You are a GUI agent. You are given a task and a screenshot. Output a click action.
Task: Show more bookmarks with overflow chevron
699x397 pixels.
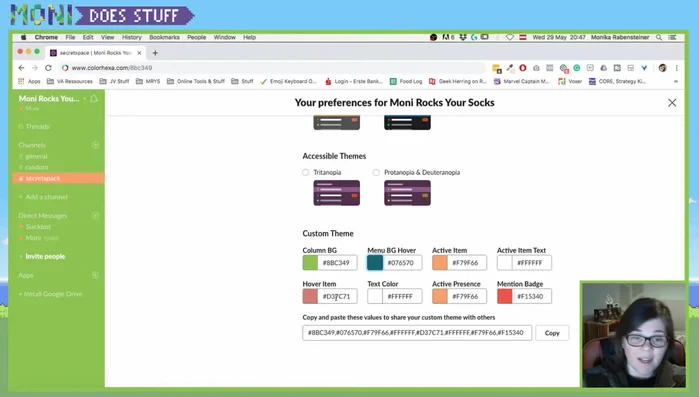(676, 81)
